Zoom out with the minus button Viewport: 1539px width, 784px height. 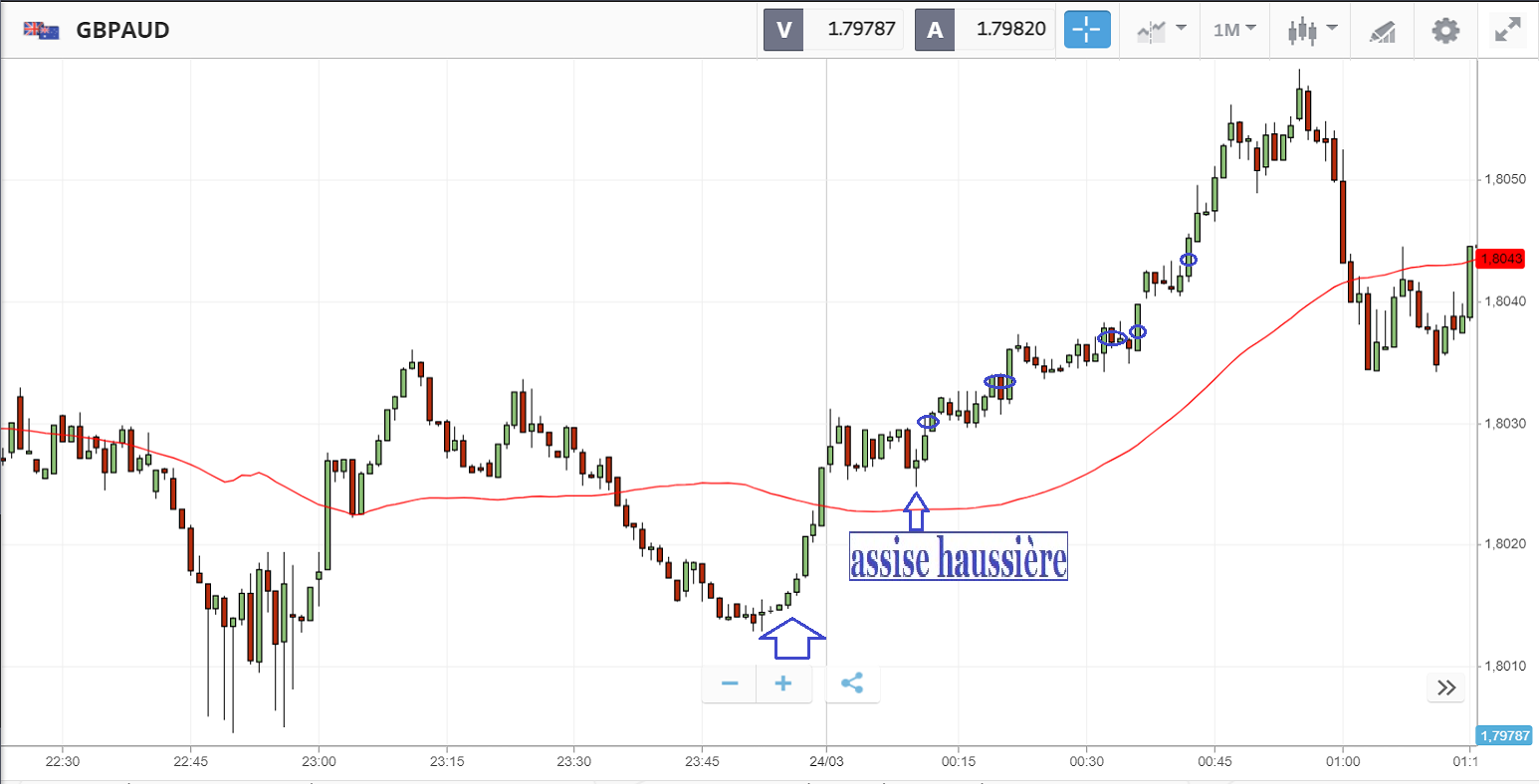pos(730,684)
